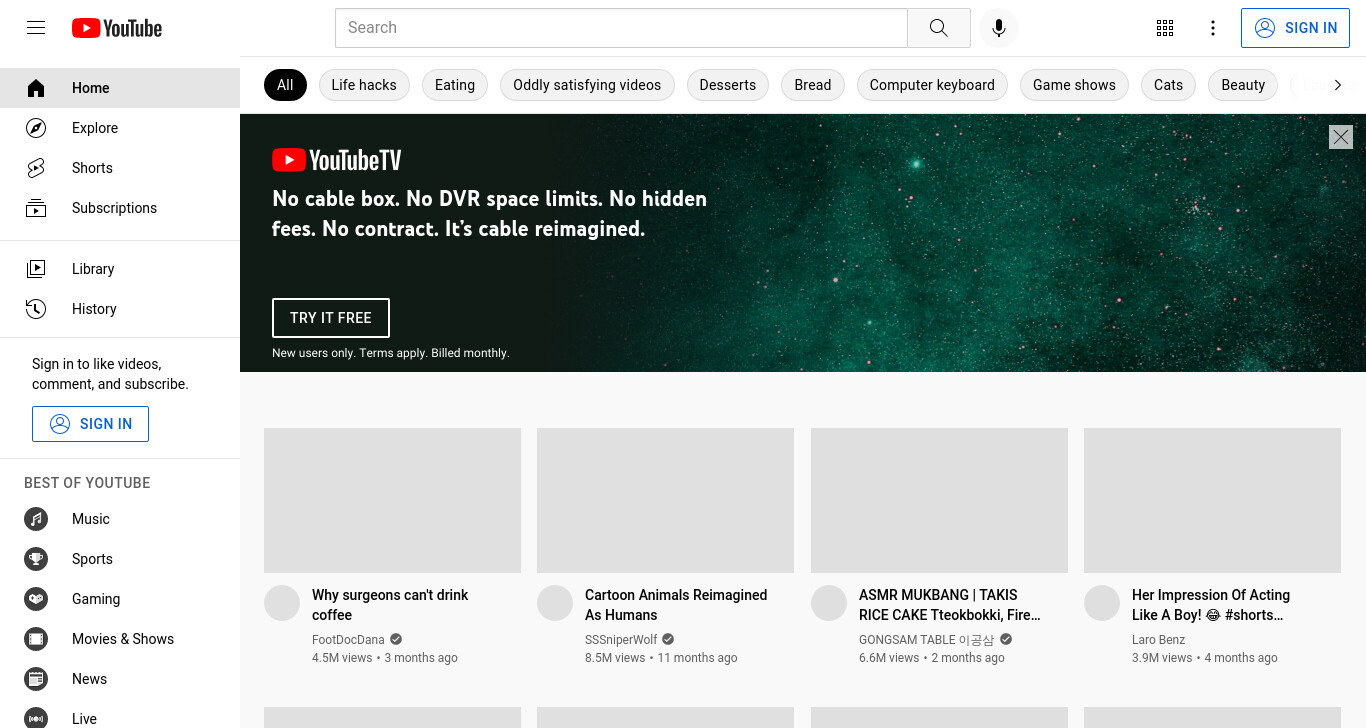This screenshot has height=728, width=1366.
Task: Click title Cartoon Animals Reimagined As Humans
Action: (x=676, y=605)
